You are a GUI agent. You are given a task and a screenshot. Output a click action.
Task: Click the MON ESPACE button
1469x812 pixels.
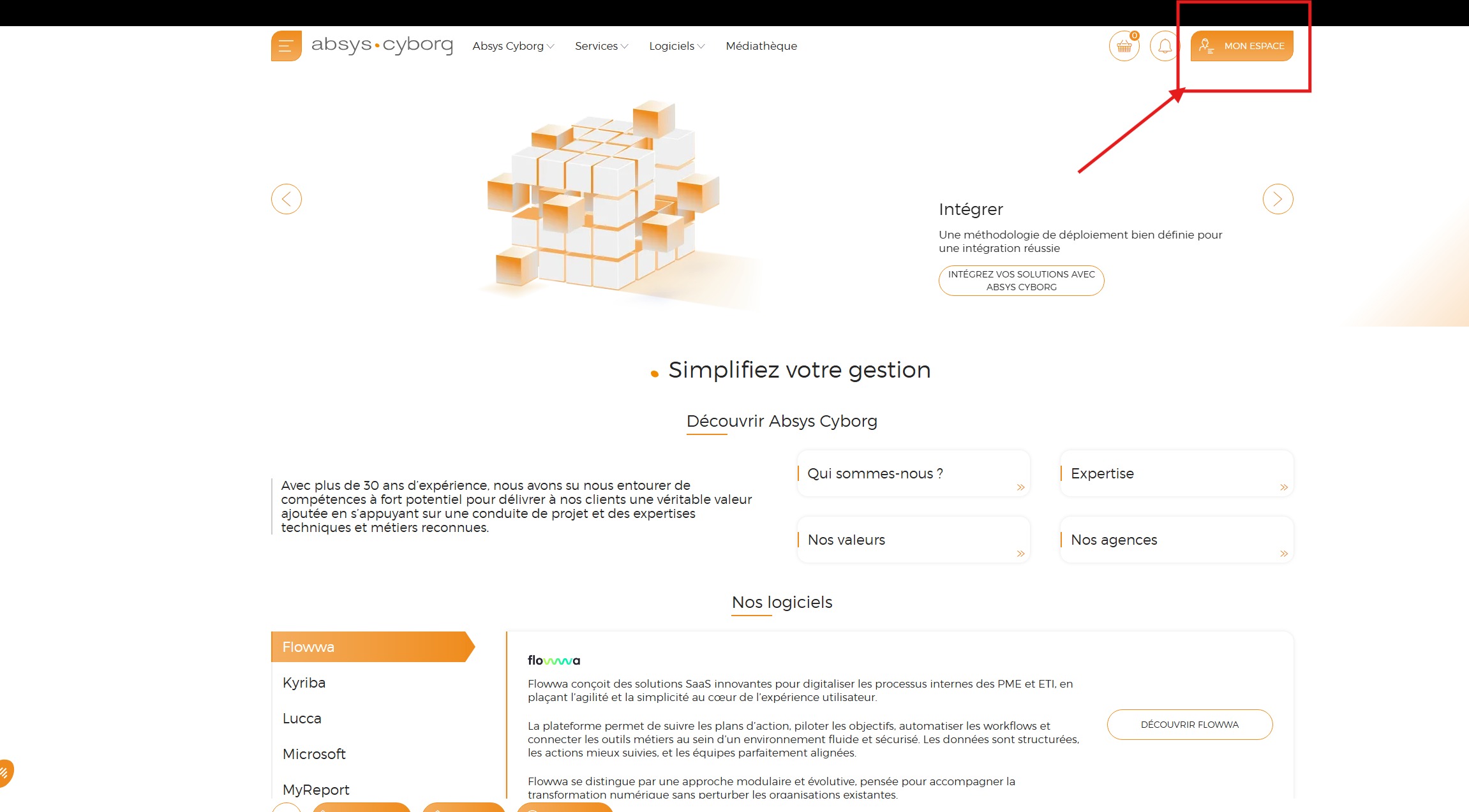click(x=1242, y=46)
